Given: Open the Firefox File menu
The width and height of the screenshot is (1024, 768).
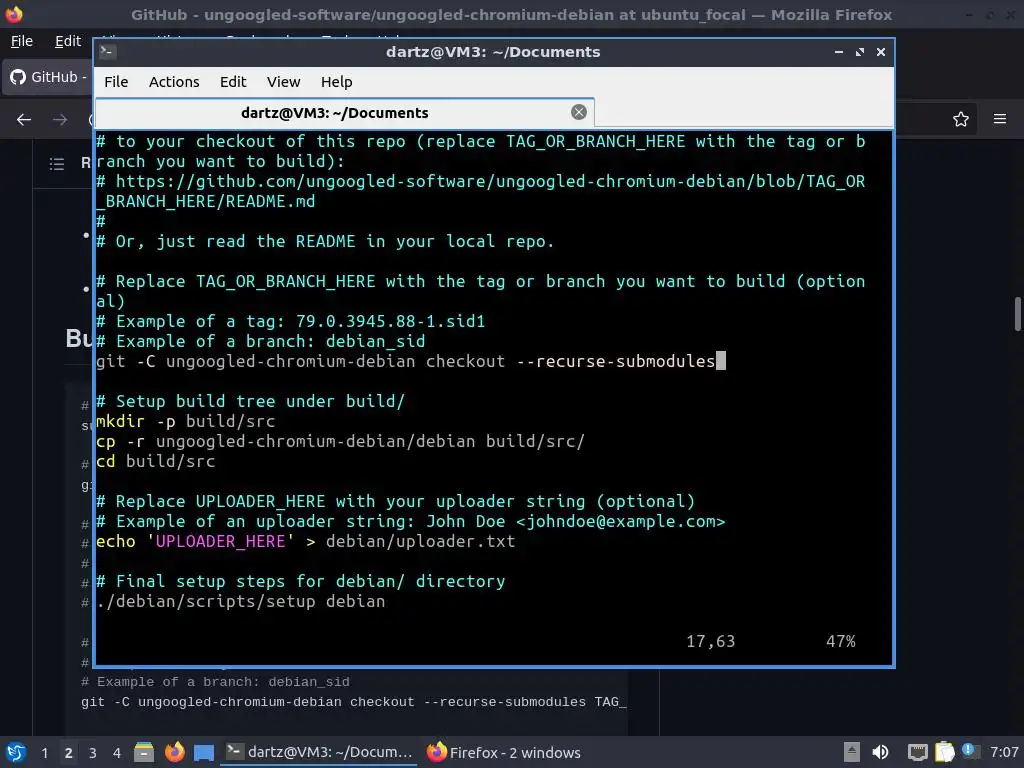Looking at the screenshot, I should pyautogui.click(x=22, y=41).
